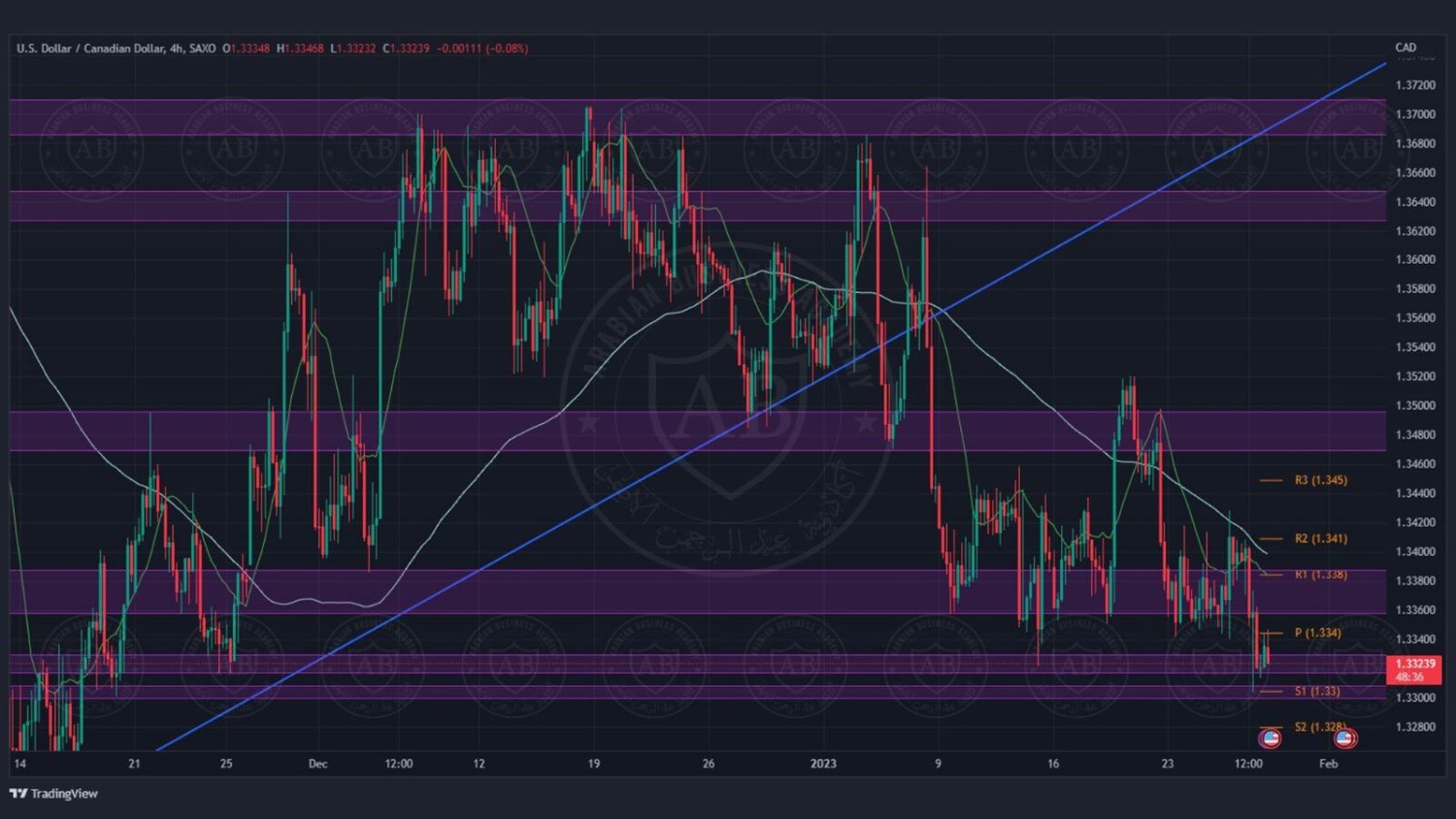Screen dimensions: 1456x819
Task: Click the 4h interval in chart legend
Action: click(x=176, y=49)
